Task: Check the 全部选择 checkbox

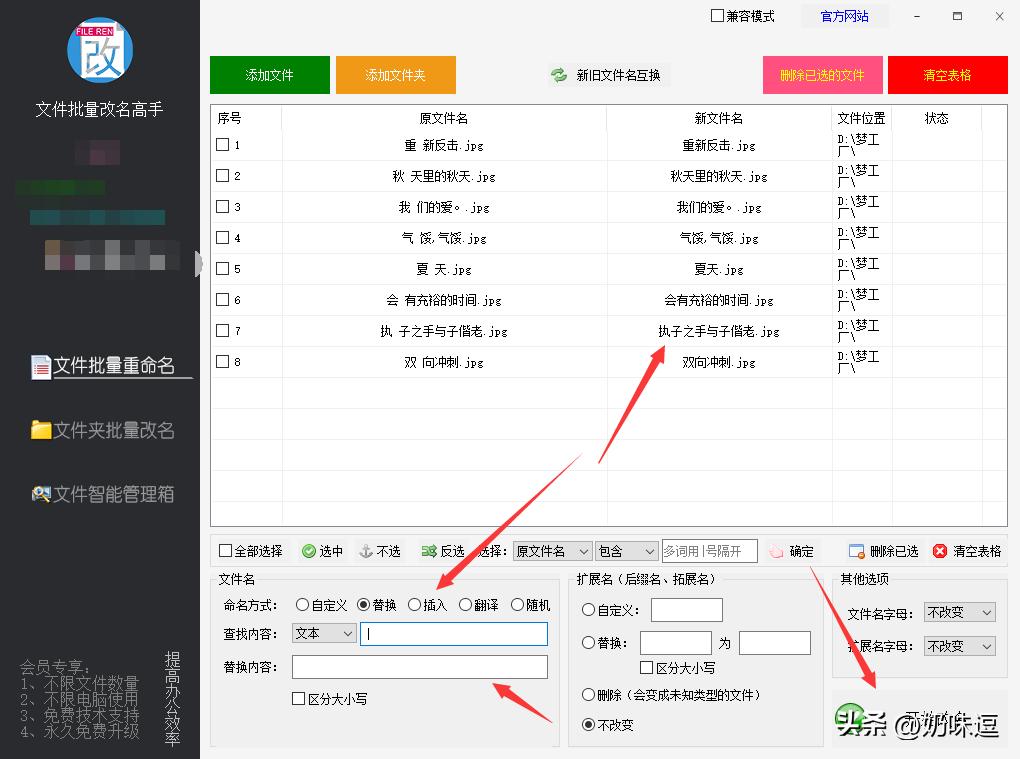Action: (x=226, y=550)
